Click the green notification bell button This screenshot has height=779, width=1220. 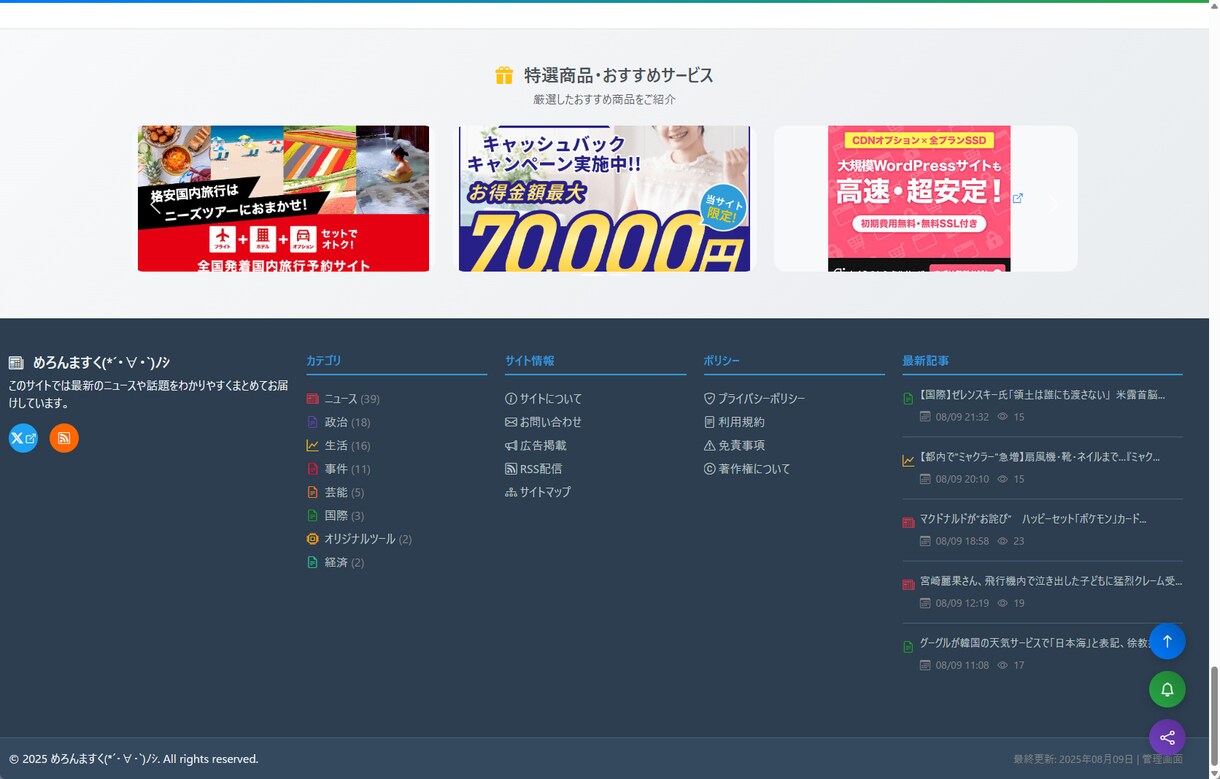pyautogui.click(x=1167, y=690)
